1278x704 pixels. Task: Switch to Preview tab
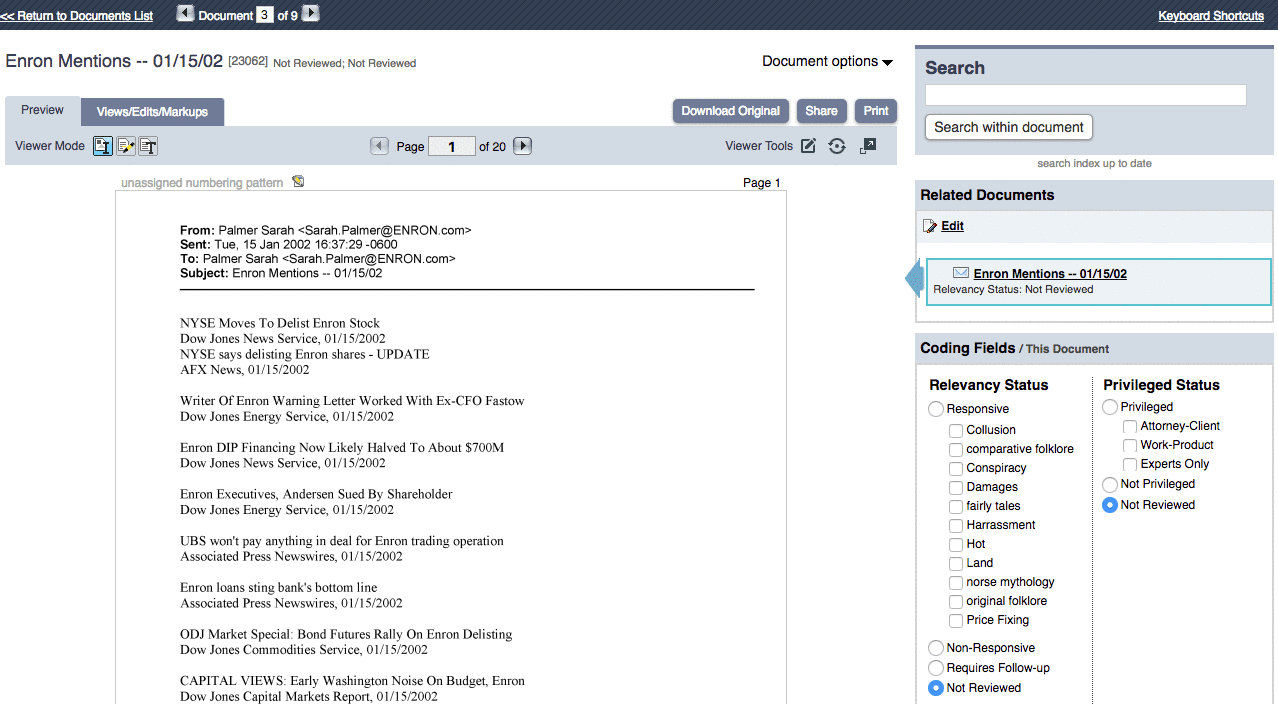(x=43, y=110)
